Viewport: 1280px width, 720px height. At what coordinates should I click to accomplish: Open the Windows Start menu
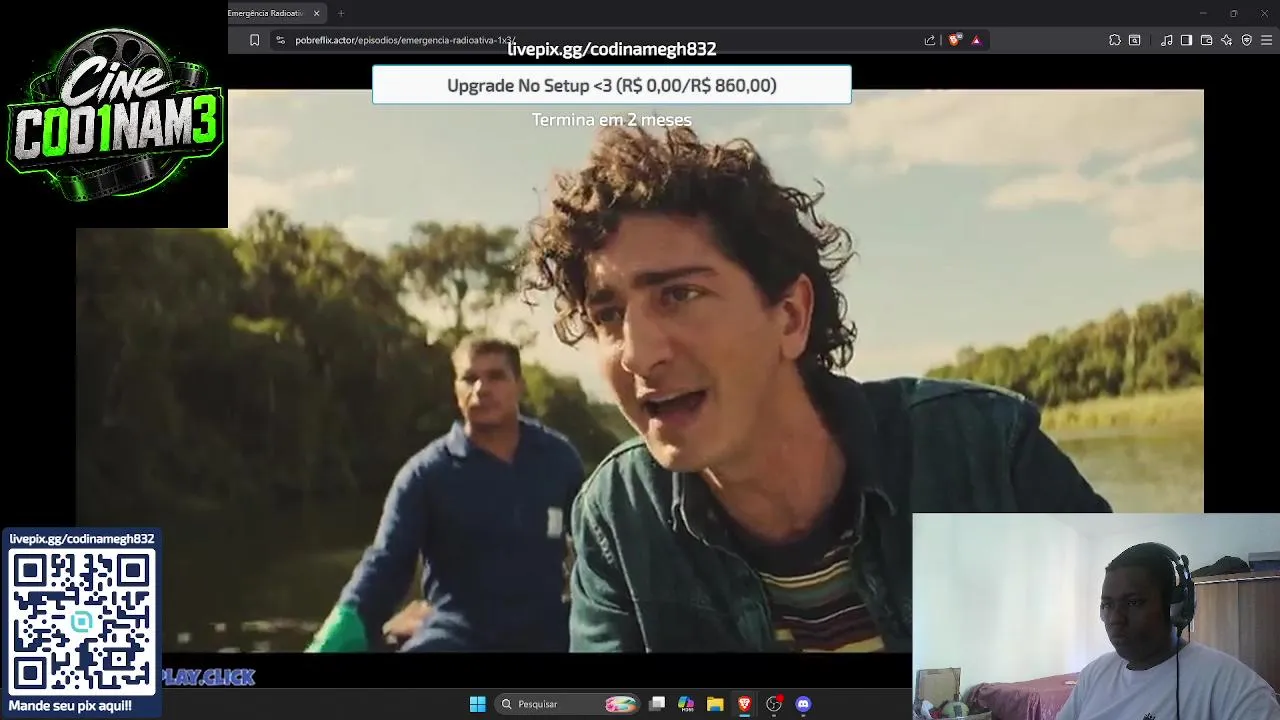coord(477,704)
